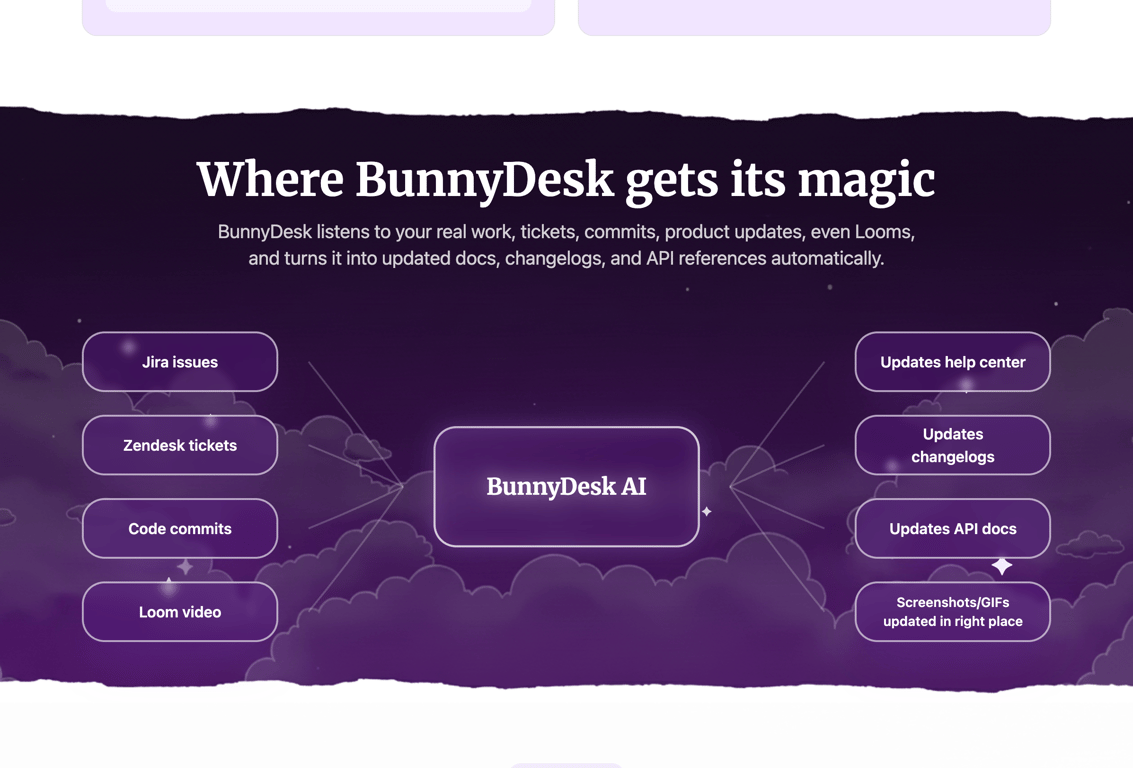The height and width of the screenshot is (768, 1133).
Task: Click the paragraph starting 'BunnyDesk listens to your real work'
Action: coord(566,245)
